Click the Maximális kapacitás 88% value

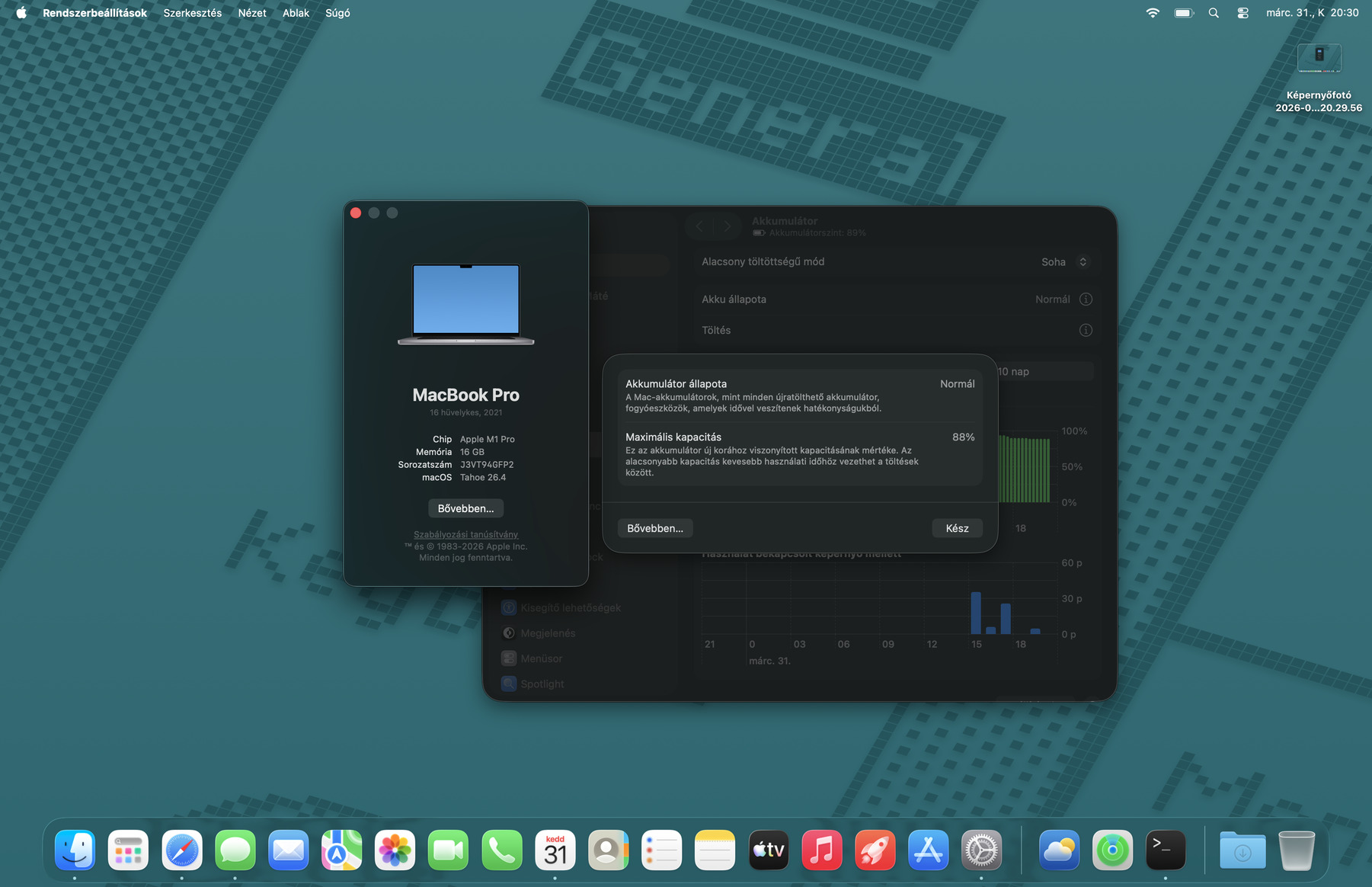[963, 437]
